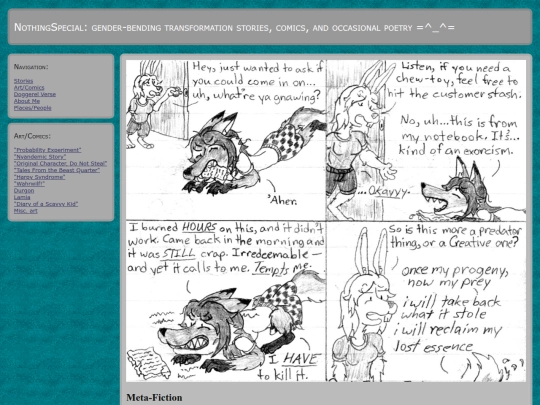The width and height of the screenshot is (540, 405).
Task: Click the comic panel with rabbit knocking
Action: [226, 140]
